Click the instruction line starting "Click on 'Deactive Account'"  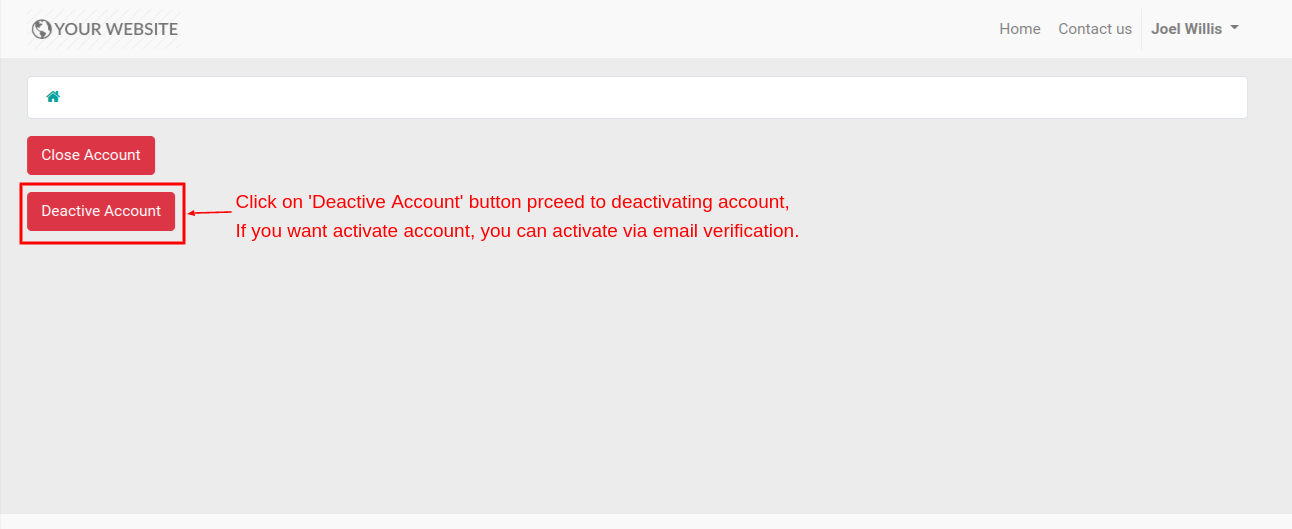tap(512, 201)
